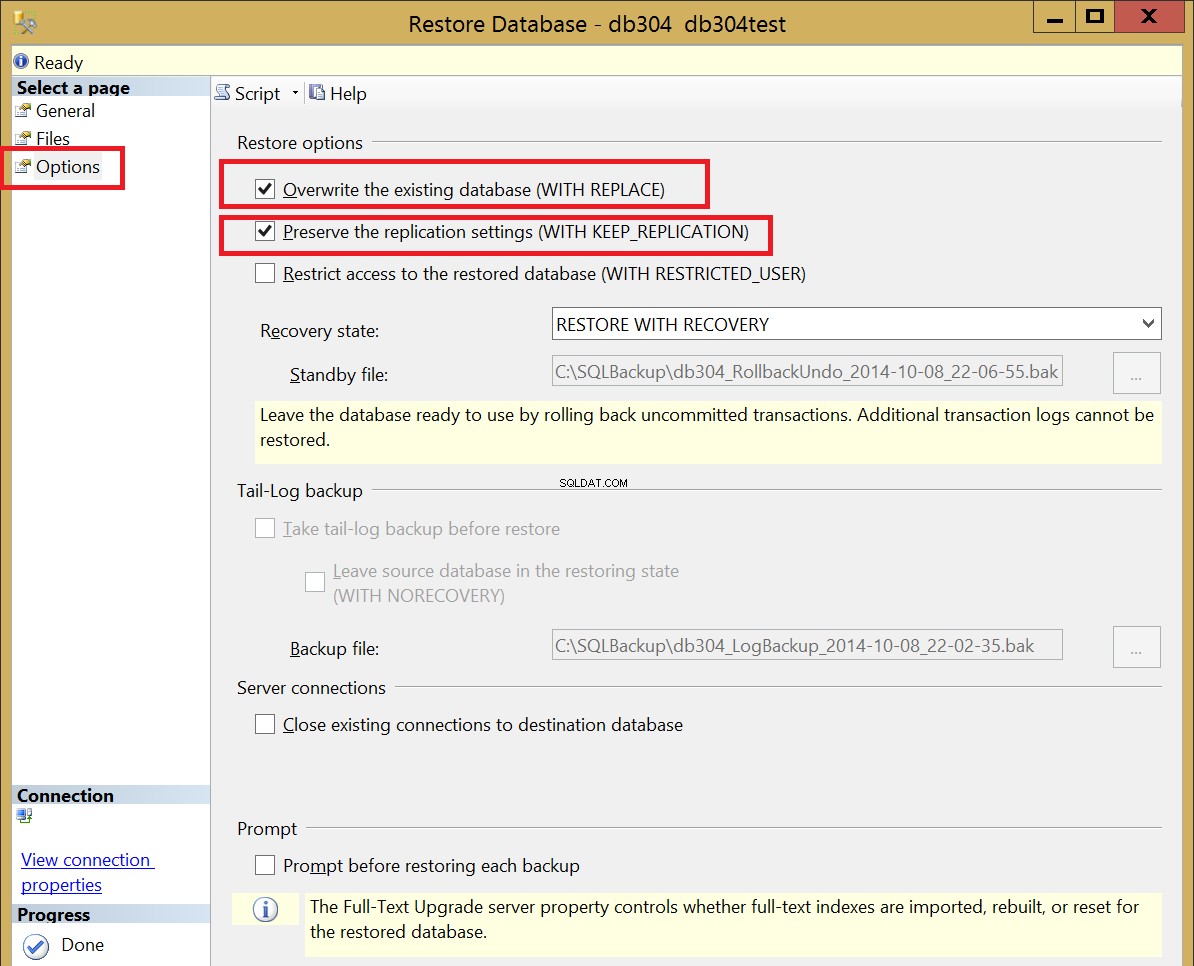Image resolution: width=1194 pixels, height=966 pixels.
Task: Expand the Script dropdown arrow
Action: tap(295, 94)
